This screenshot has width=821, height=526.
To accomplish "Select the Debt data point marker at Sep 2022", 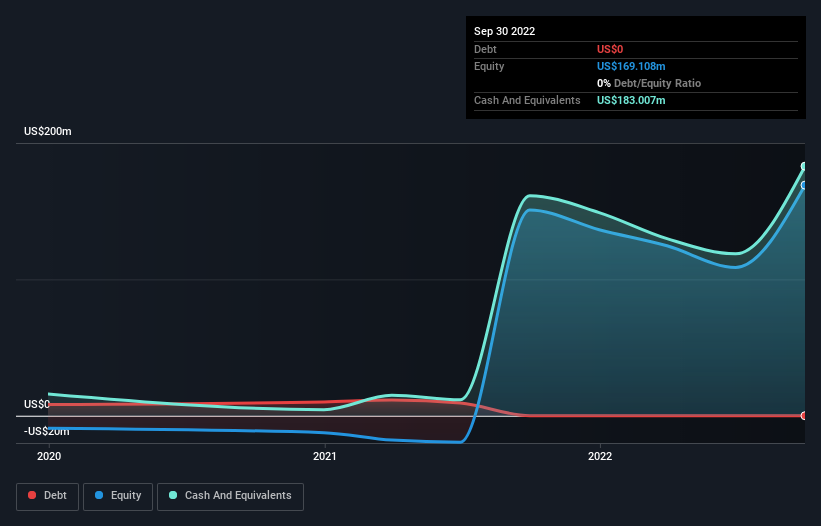I will 804,416.
